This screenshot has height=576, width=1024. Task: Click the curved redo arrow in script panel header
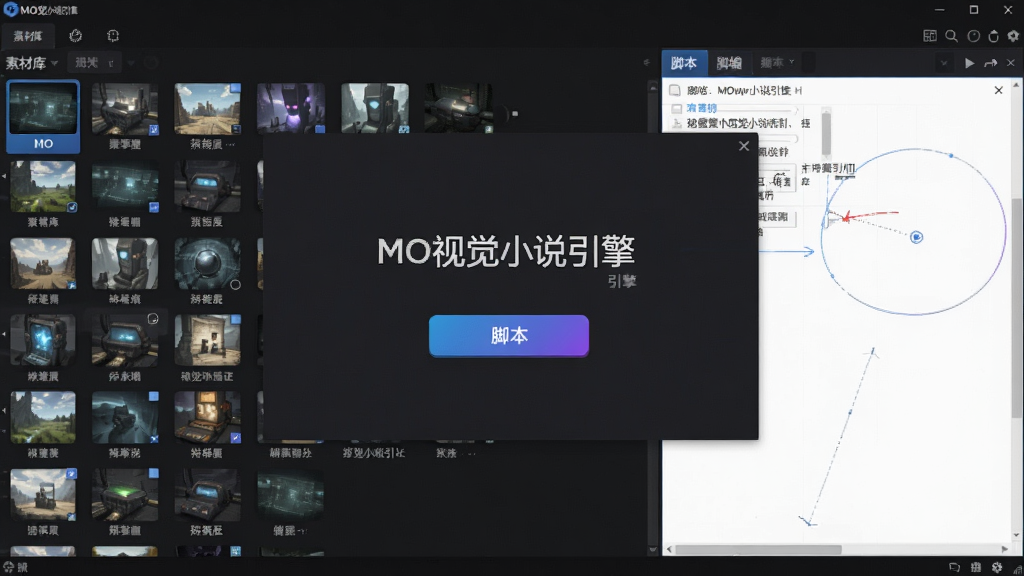click(991, 63)
